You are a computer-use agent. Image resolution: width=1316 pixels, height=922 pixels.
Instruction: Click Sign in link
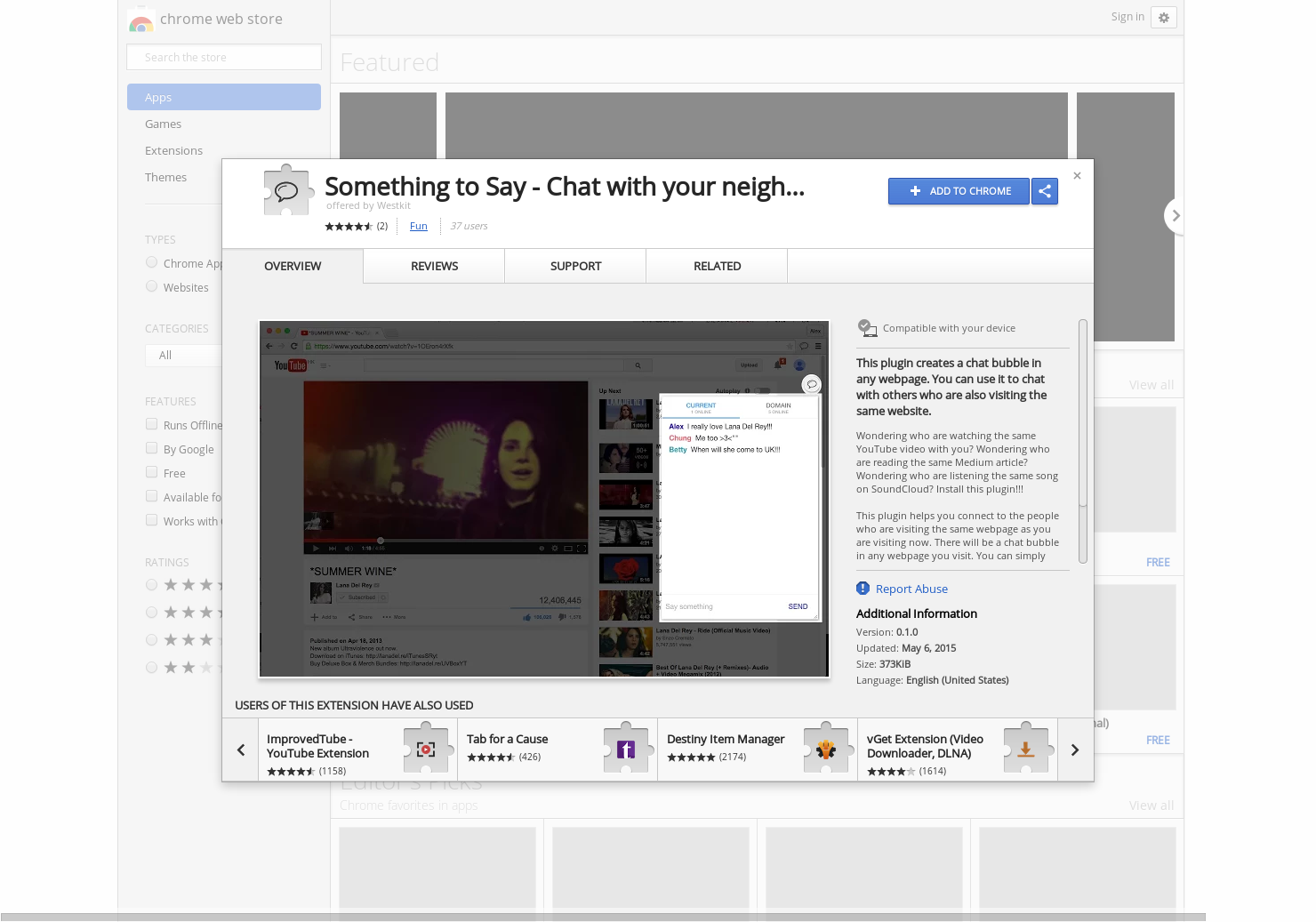(1127, 17)
